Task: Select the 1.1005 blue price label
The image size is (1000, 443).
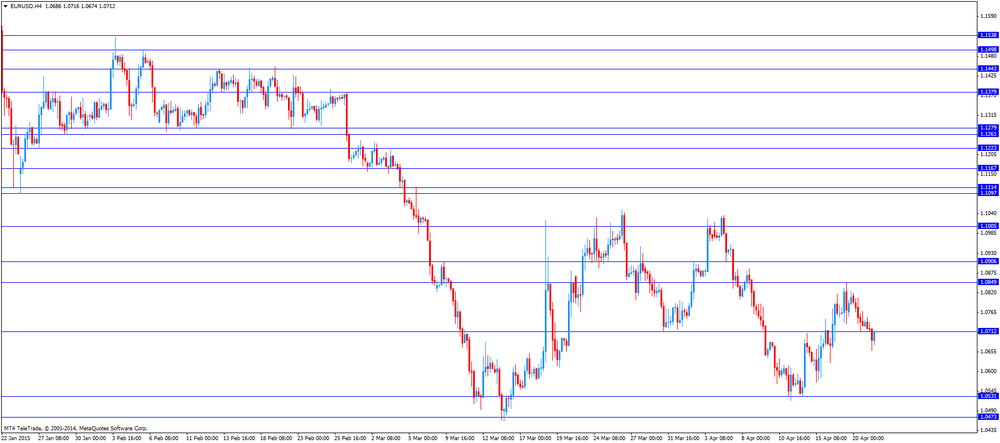Action: (987, 226)
